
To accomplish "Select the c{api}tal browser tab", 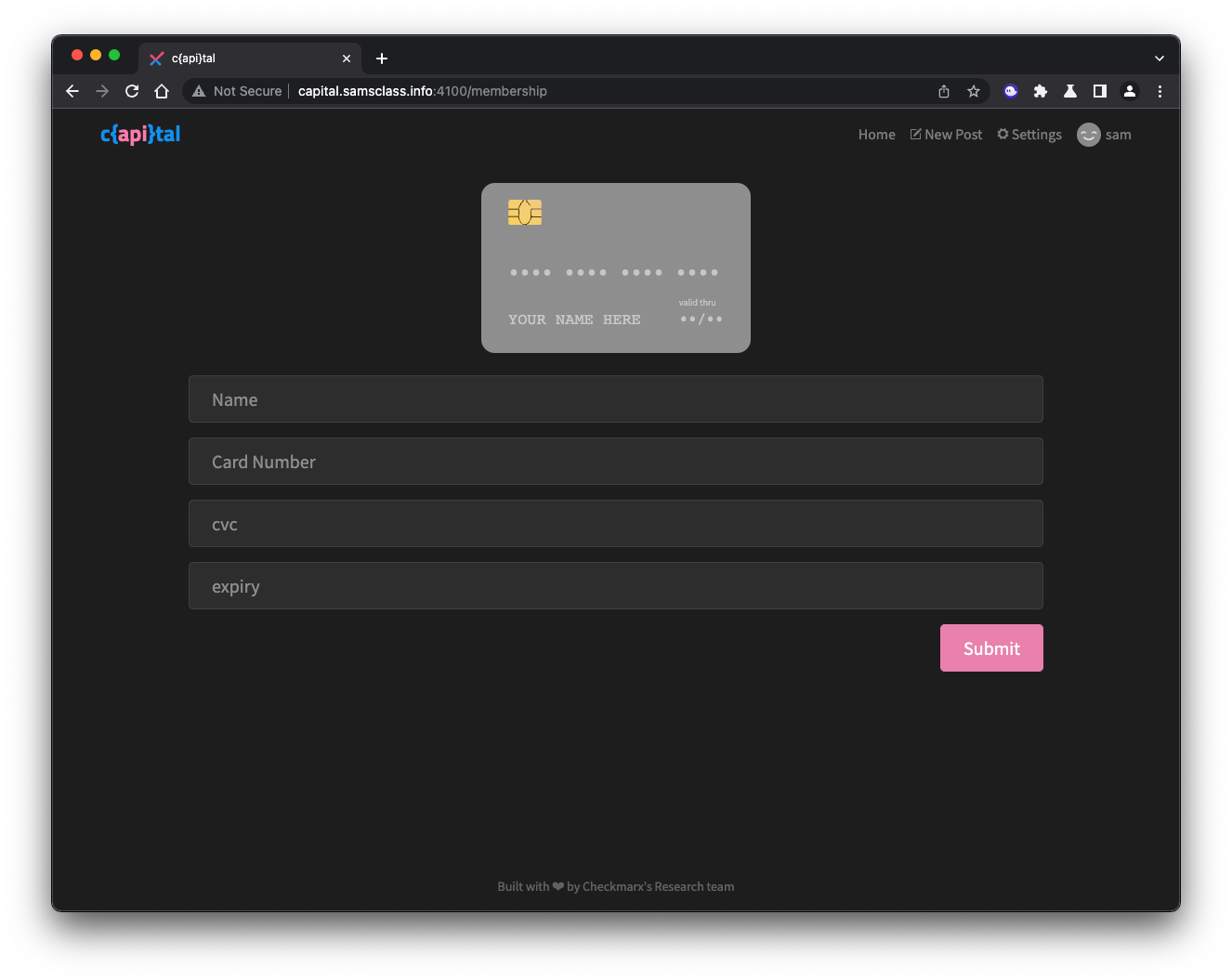I will [x=250, y=59].
